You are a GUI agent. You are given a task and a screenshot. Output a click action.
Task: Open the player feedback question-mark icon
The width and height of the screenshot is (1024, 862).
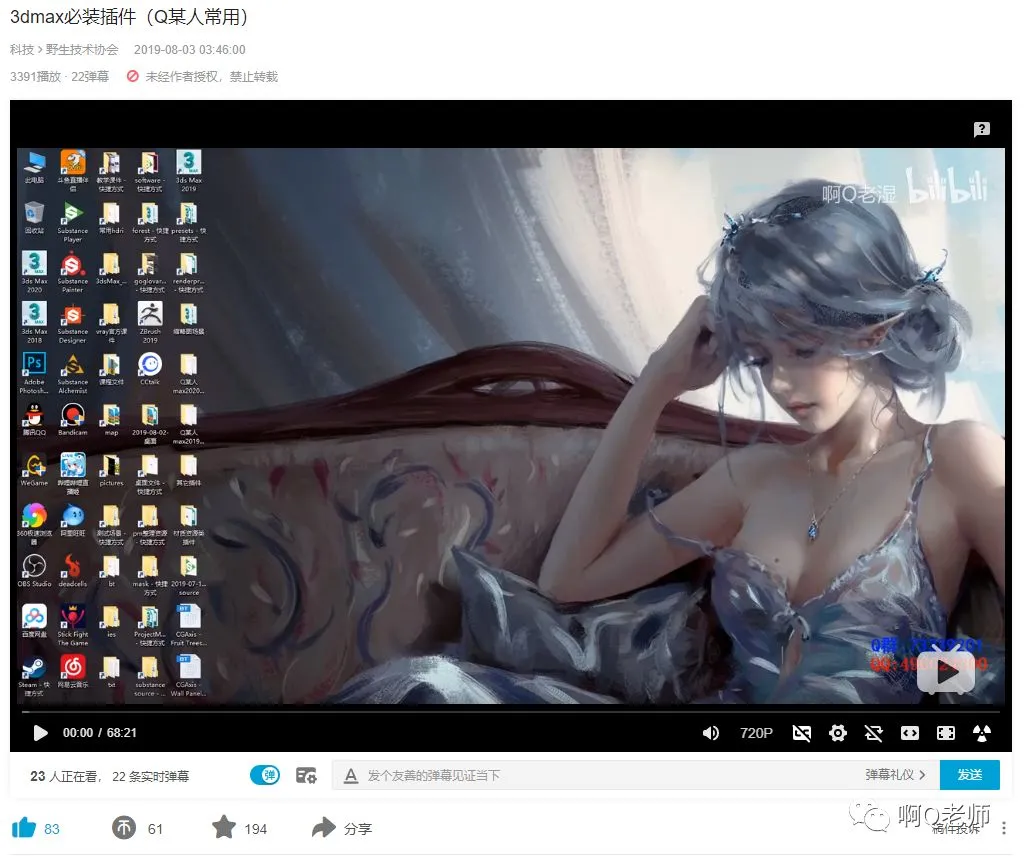coord(982,129)
